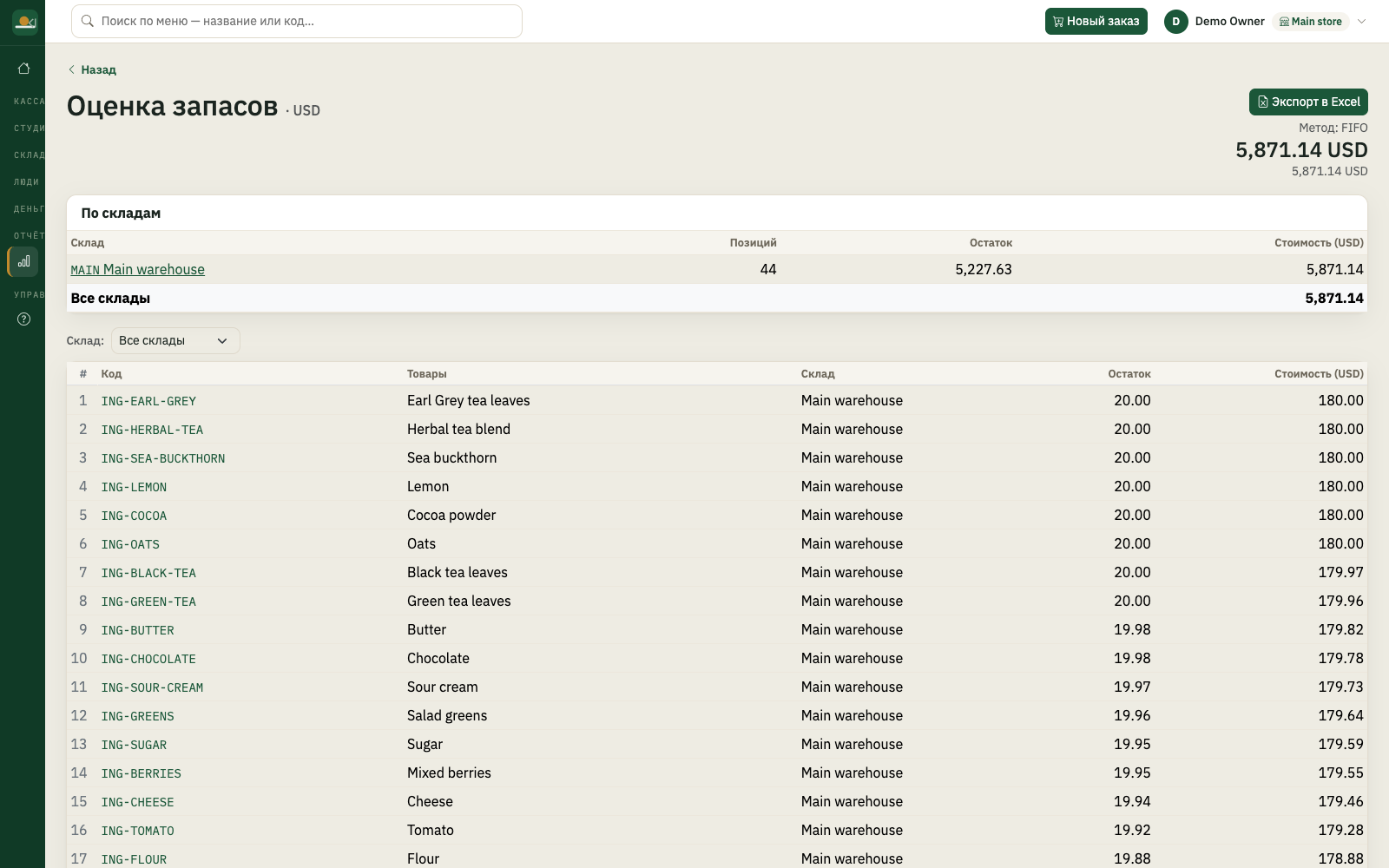Open the reports chart icon in sidebar
Viewport: 1389px width, 868px height.
coord(23,261)
